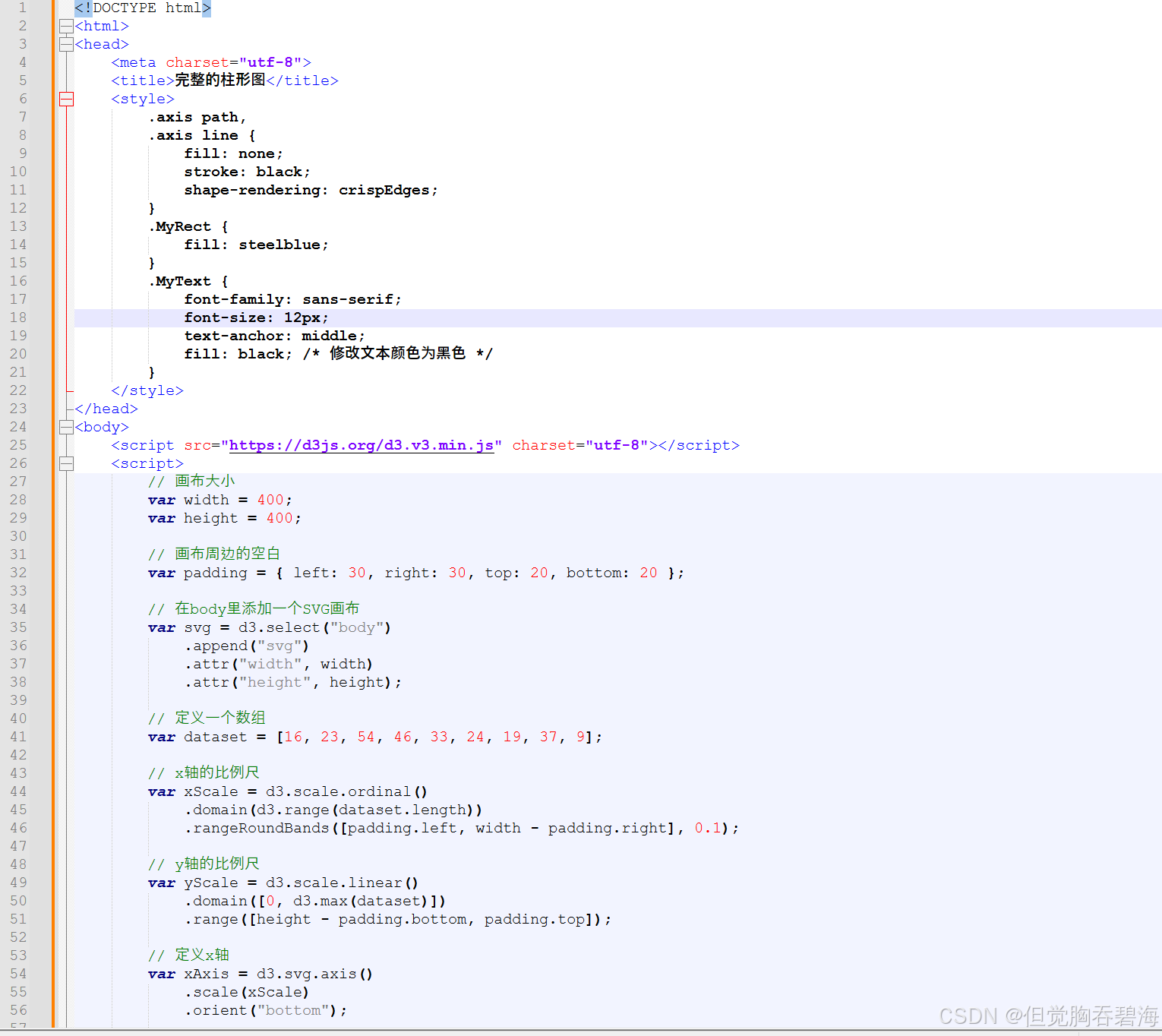Click the comment '修改文本颜色为黑色'
Image resolution: width=1162 pixels, height=1036 pixels.
[x=397, y=353]
